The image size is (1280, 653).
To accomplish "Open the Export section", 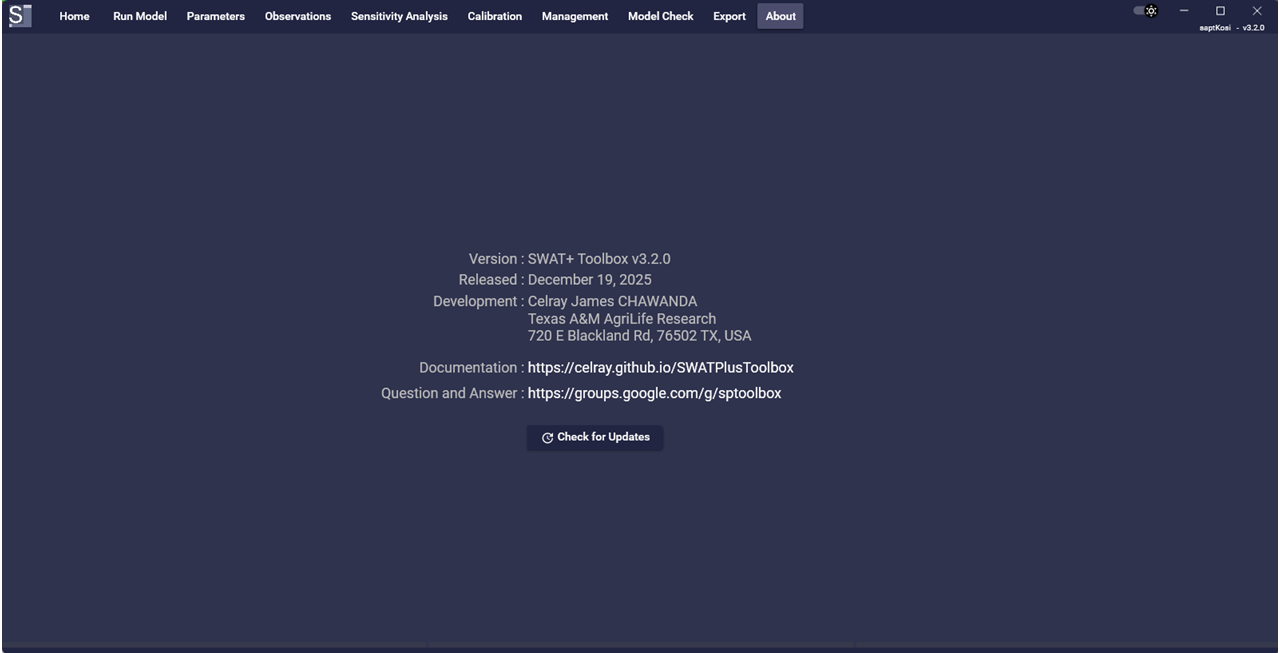I will 729,16.
